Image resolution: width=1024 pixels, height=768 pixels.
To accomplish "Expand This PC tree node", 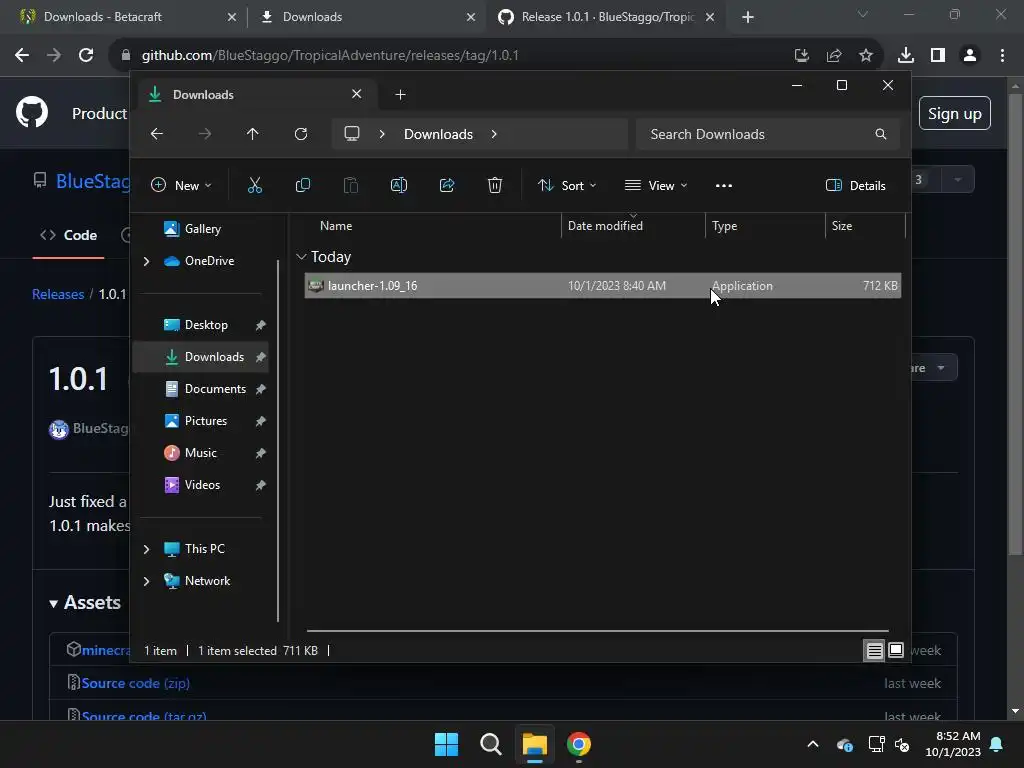I will 146,549.
